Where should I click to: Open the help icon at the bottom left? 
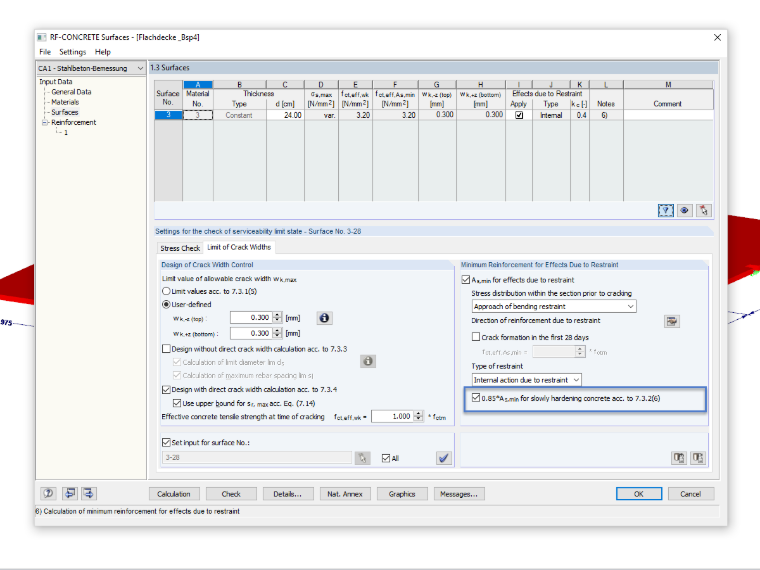[x=48, y=493]
